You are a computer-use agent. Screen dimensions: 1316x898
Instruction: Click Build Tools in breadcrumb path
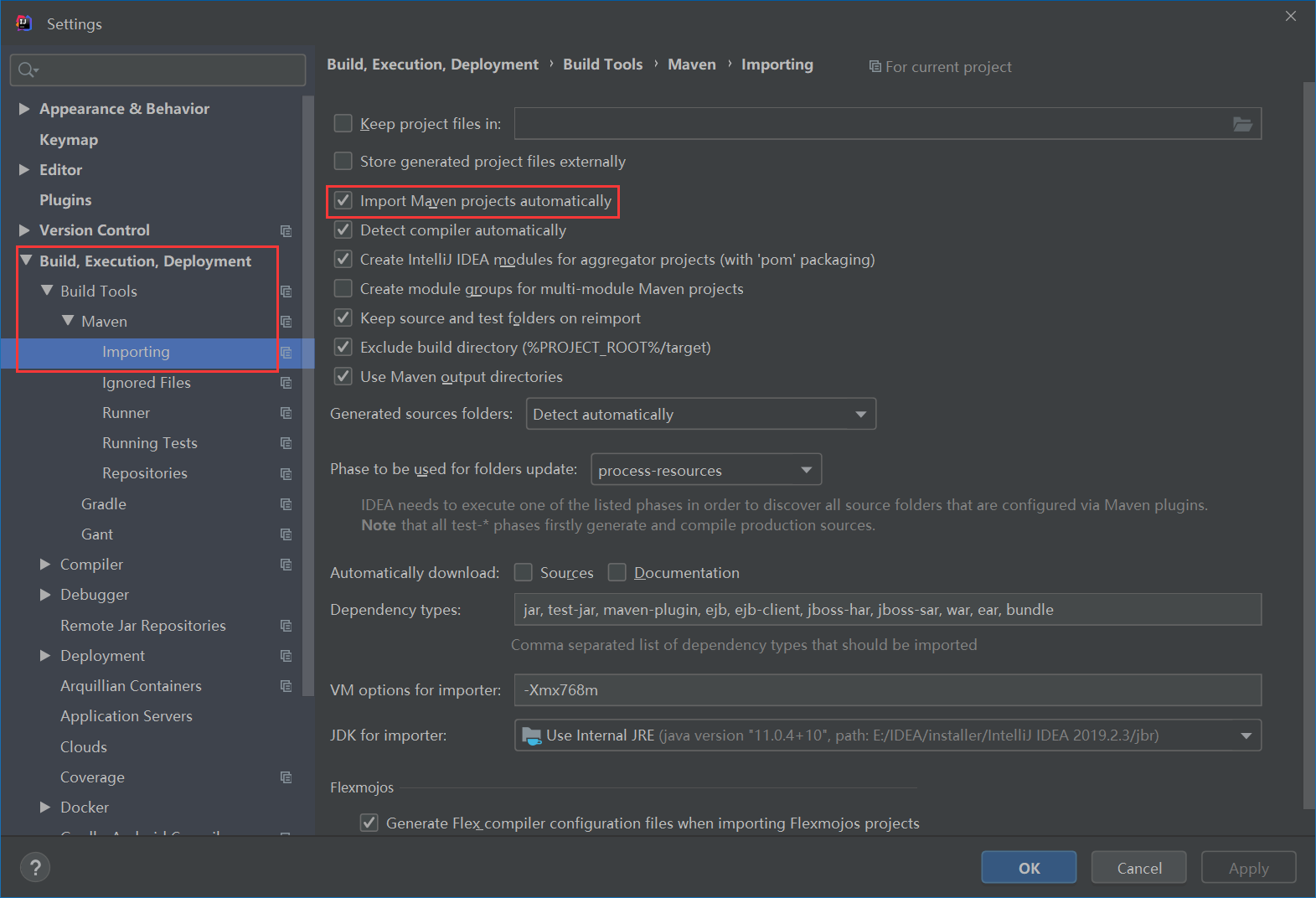click(x=603, y=65)
